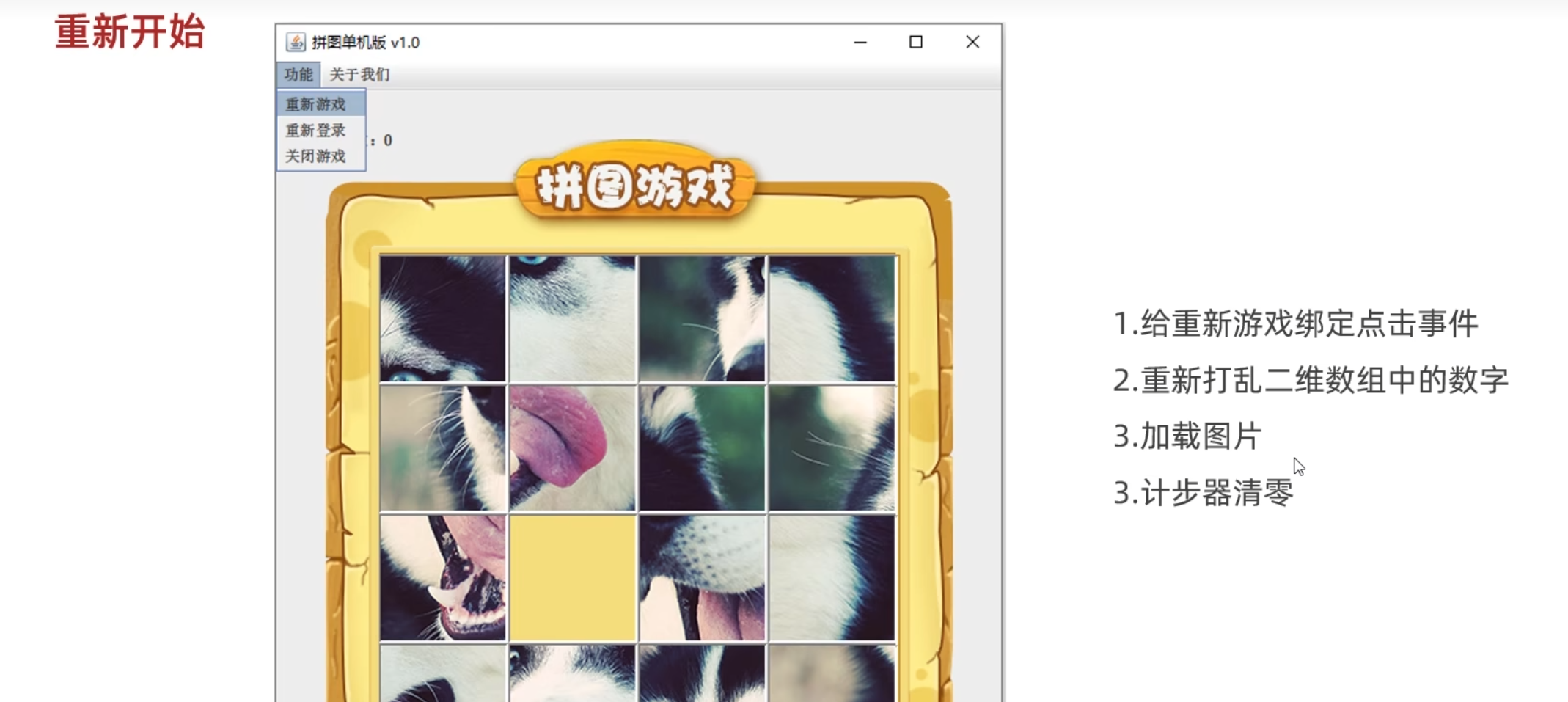Minimize the 拼图单机版 window
Viewport: 1568px width, 702px height.
coord(860,43)
